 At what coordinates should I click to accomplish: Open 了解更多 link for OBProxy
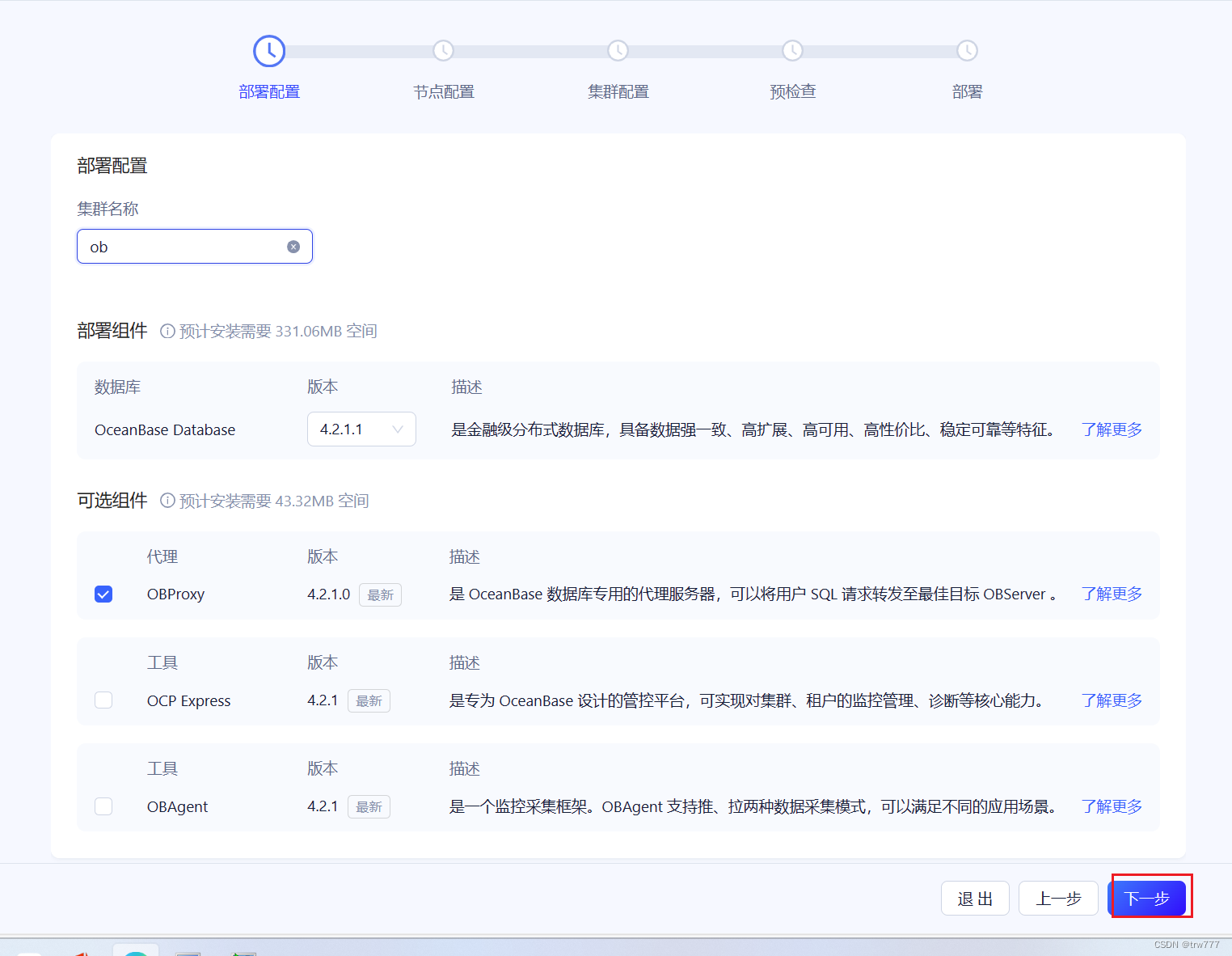(1112, 594)
